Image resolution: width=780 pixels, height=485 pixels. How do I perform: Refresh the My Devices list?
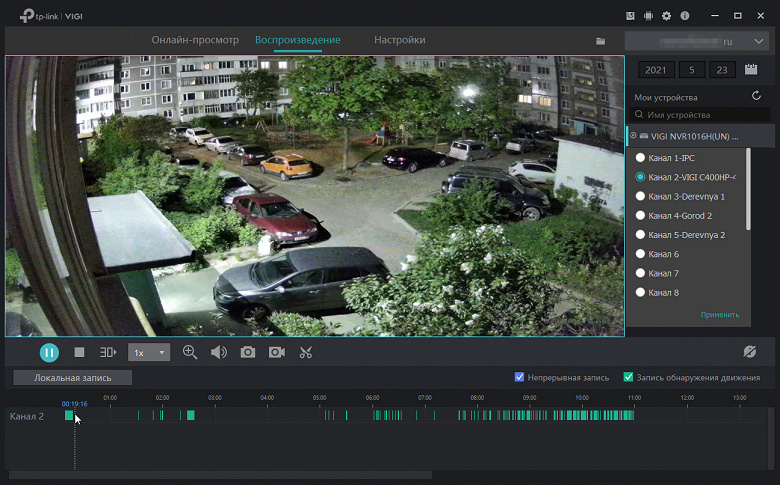757,96
